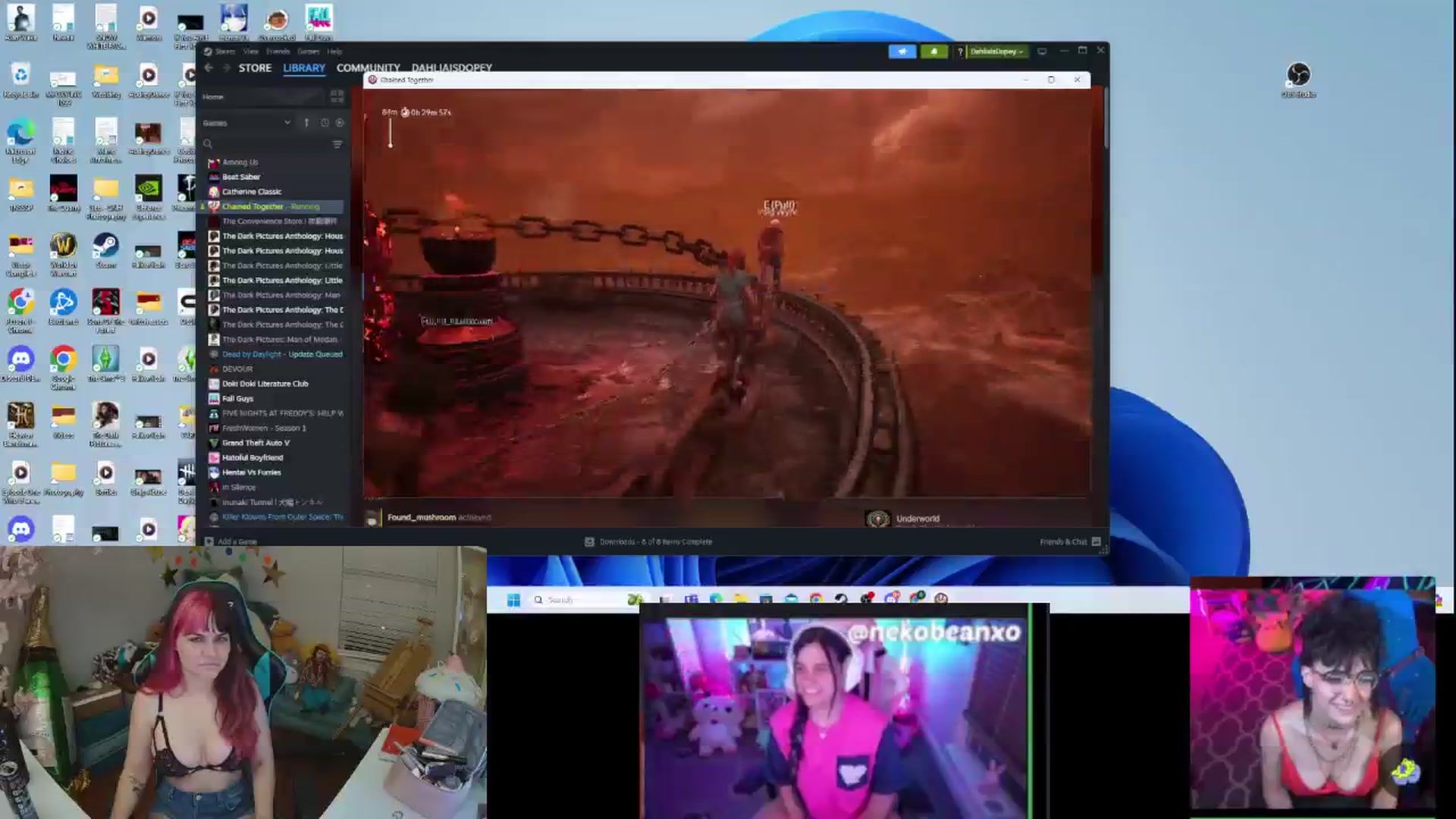Select Catherine Classic in library
Screen dimensions: 1456x819
tap(251, 192)
